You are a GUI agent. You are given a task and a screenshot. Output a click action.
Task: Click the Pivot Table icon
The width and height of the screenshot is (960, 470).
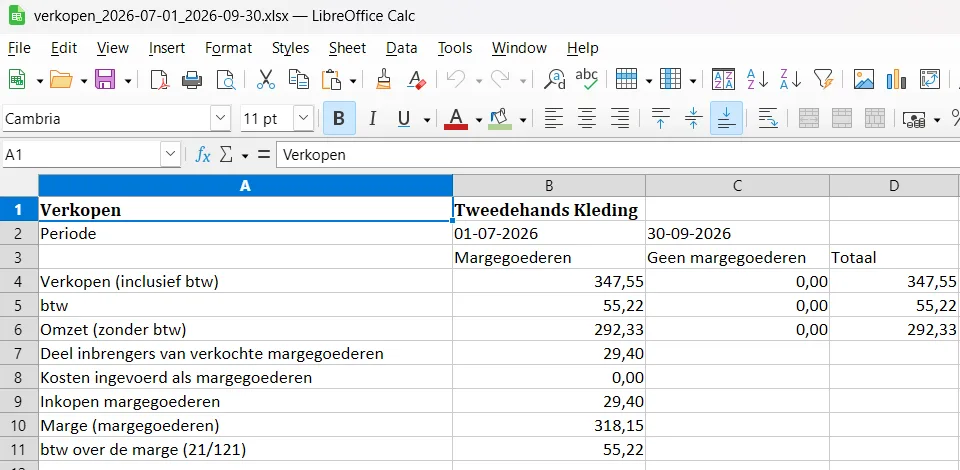click(929, 80)
